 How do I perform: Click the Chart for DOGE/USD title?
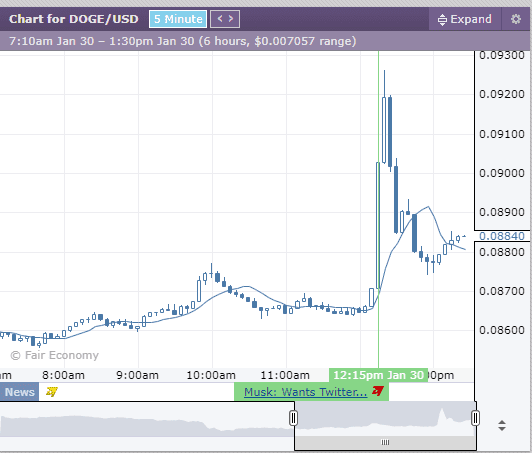74,19
